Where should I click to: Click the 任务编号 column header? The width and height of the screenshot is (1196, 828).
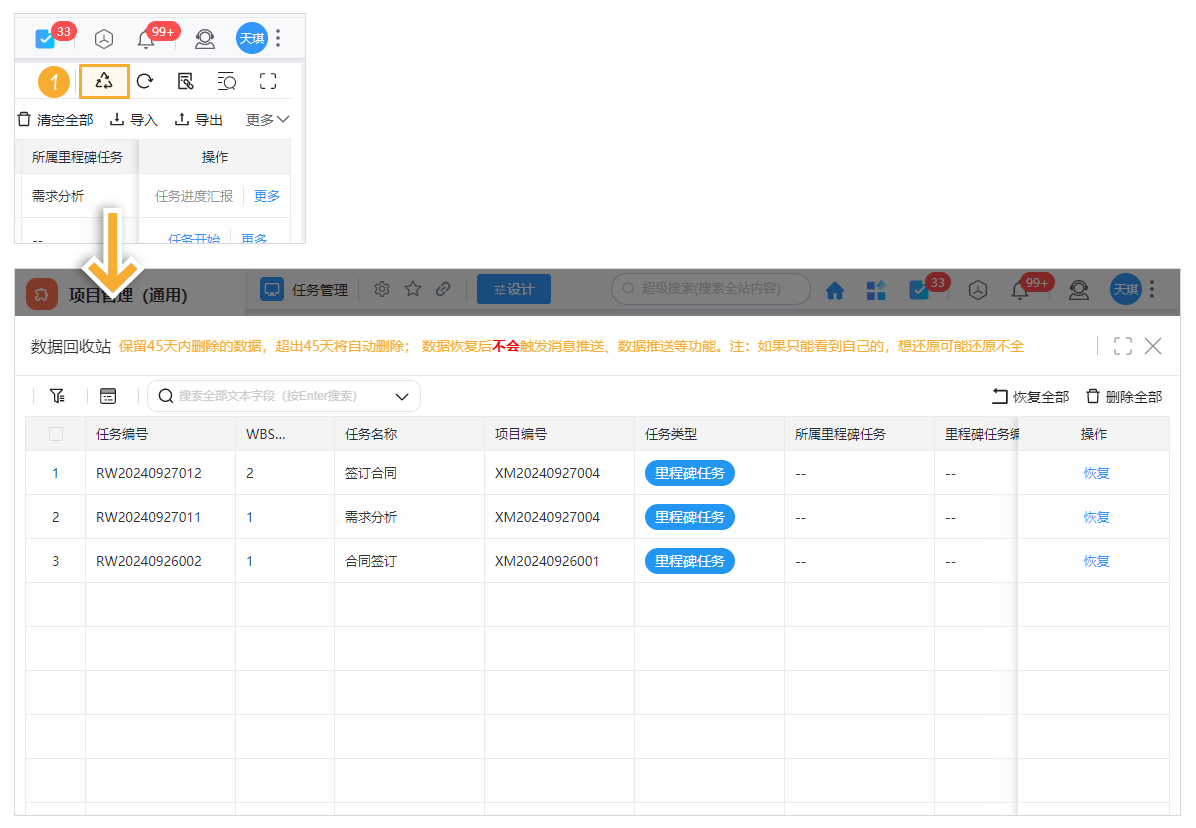[122, 434]
